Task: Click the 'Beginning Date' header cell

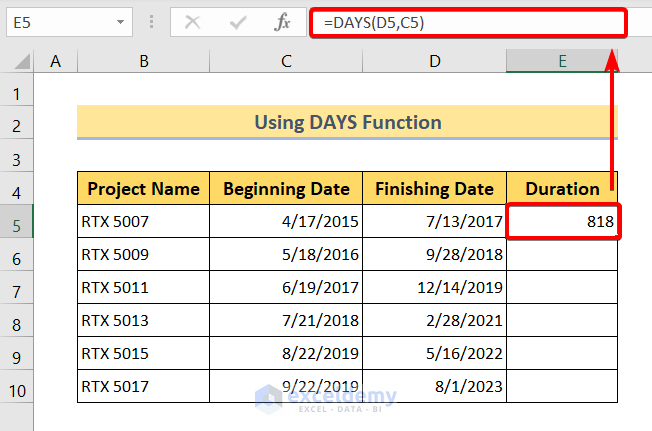Action: pos(286,189)
